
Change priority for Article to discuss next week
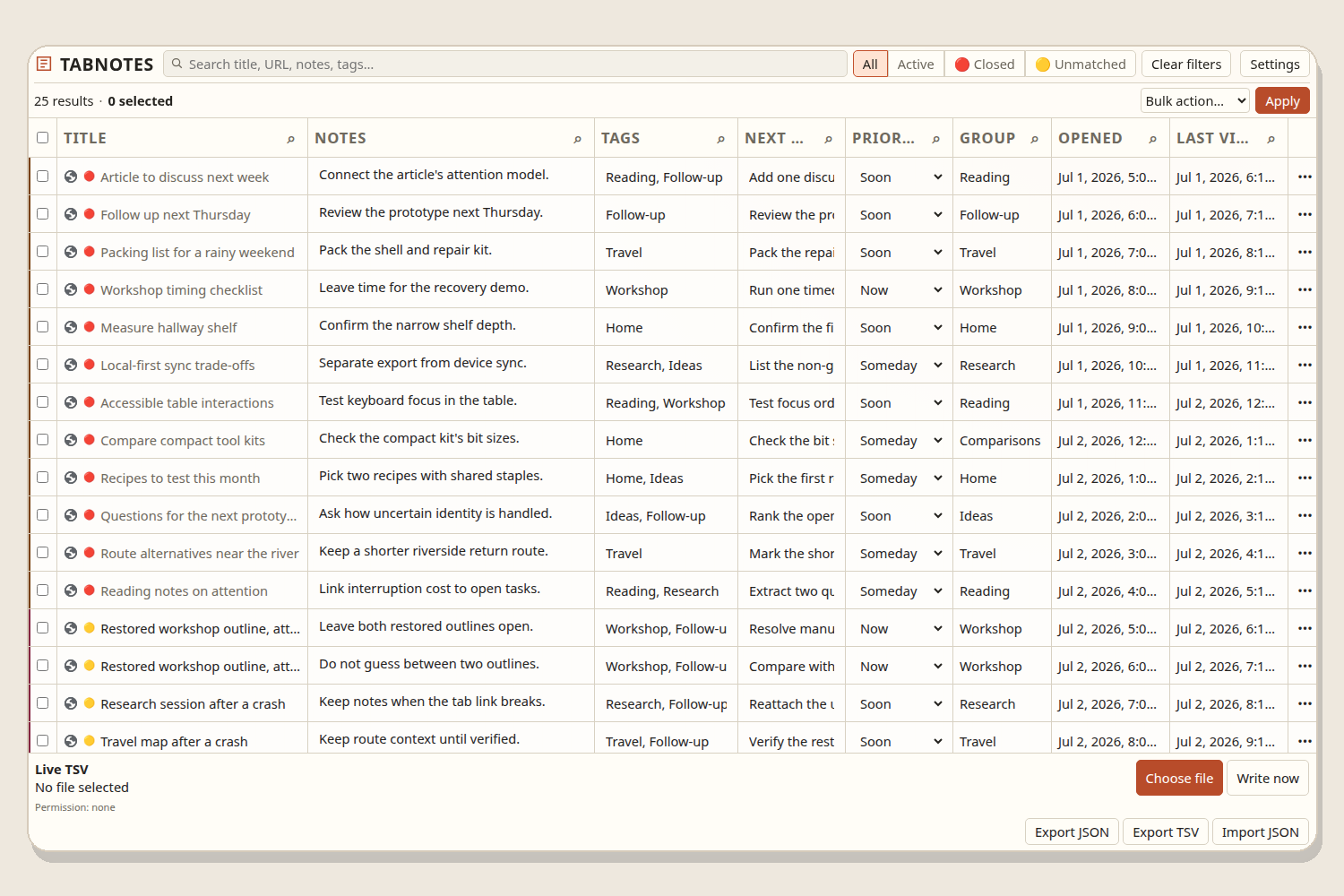pos(900,177)
